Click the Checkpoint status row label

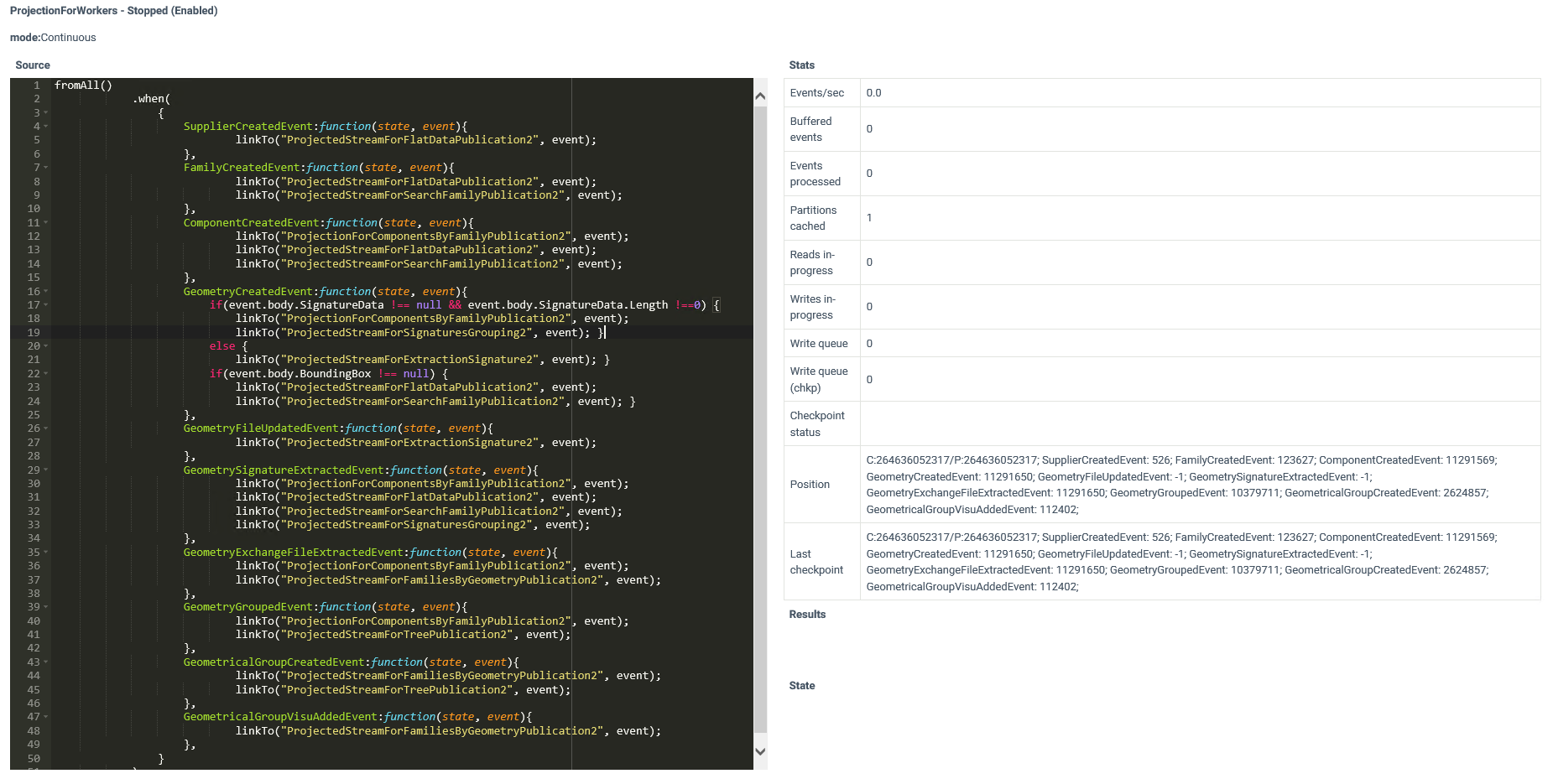coord(817,424)
